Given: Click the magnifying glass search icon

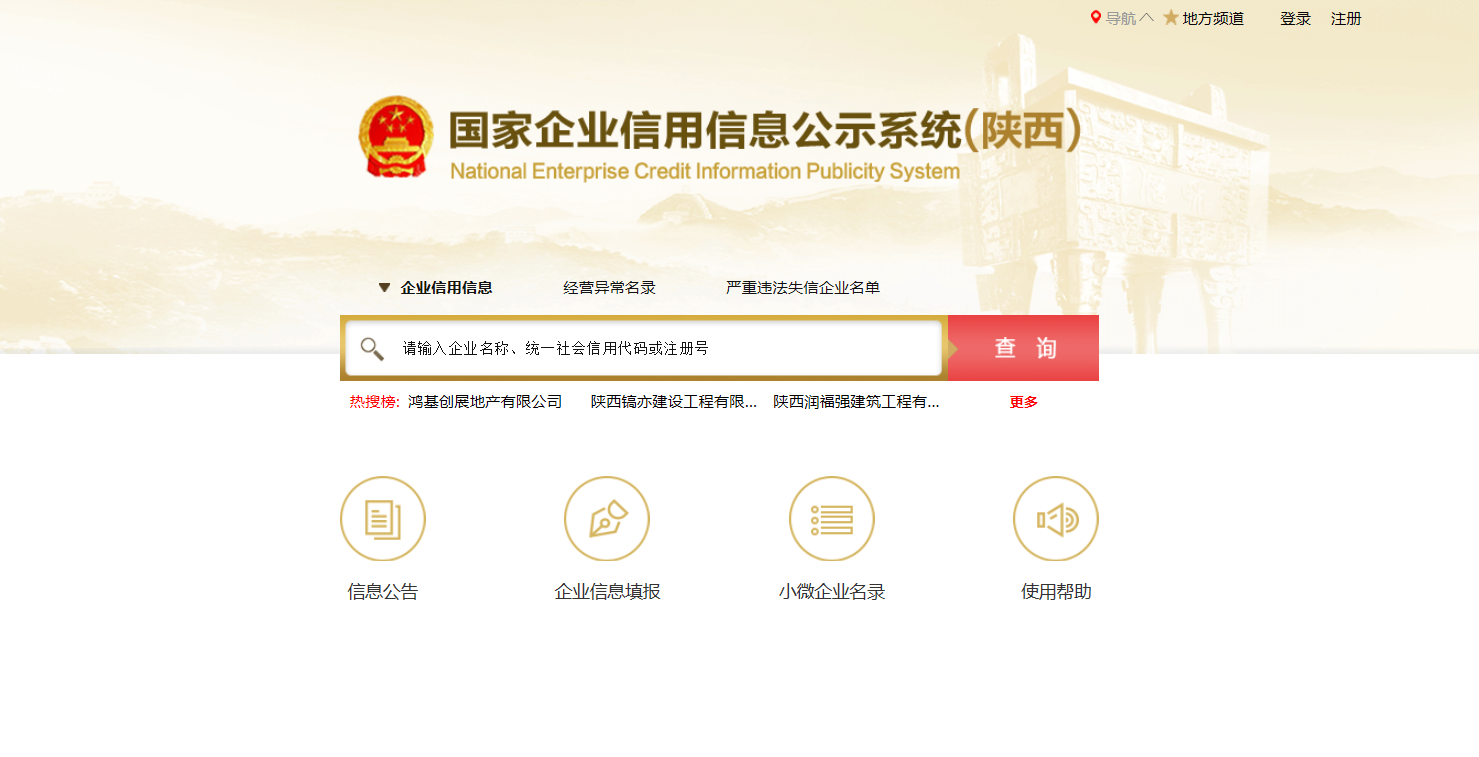Looking at the screenshot, I should point(372,348).
